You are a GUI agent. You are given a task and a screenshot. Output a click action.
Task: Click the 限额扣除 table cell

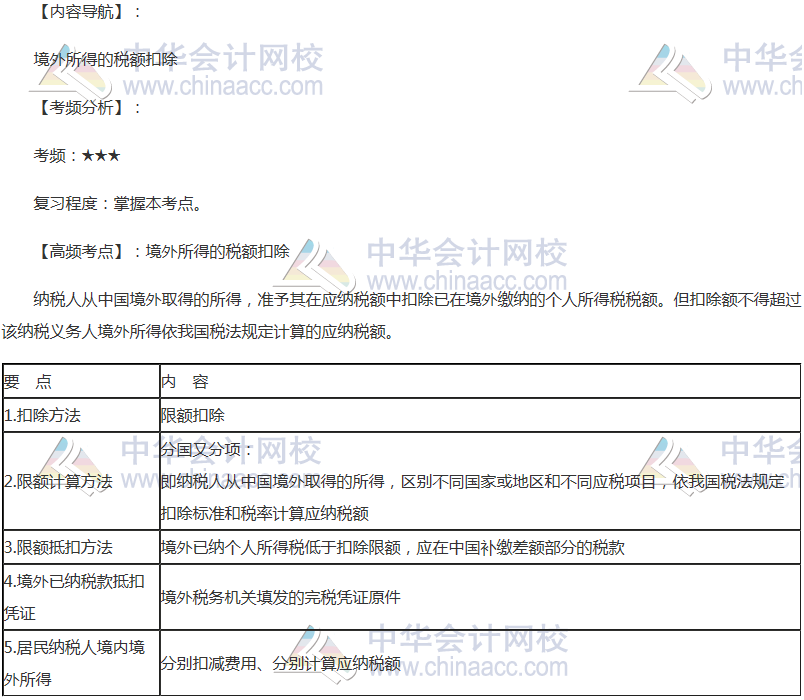coord(193,415)
